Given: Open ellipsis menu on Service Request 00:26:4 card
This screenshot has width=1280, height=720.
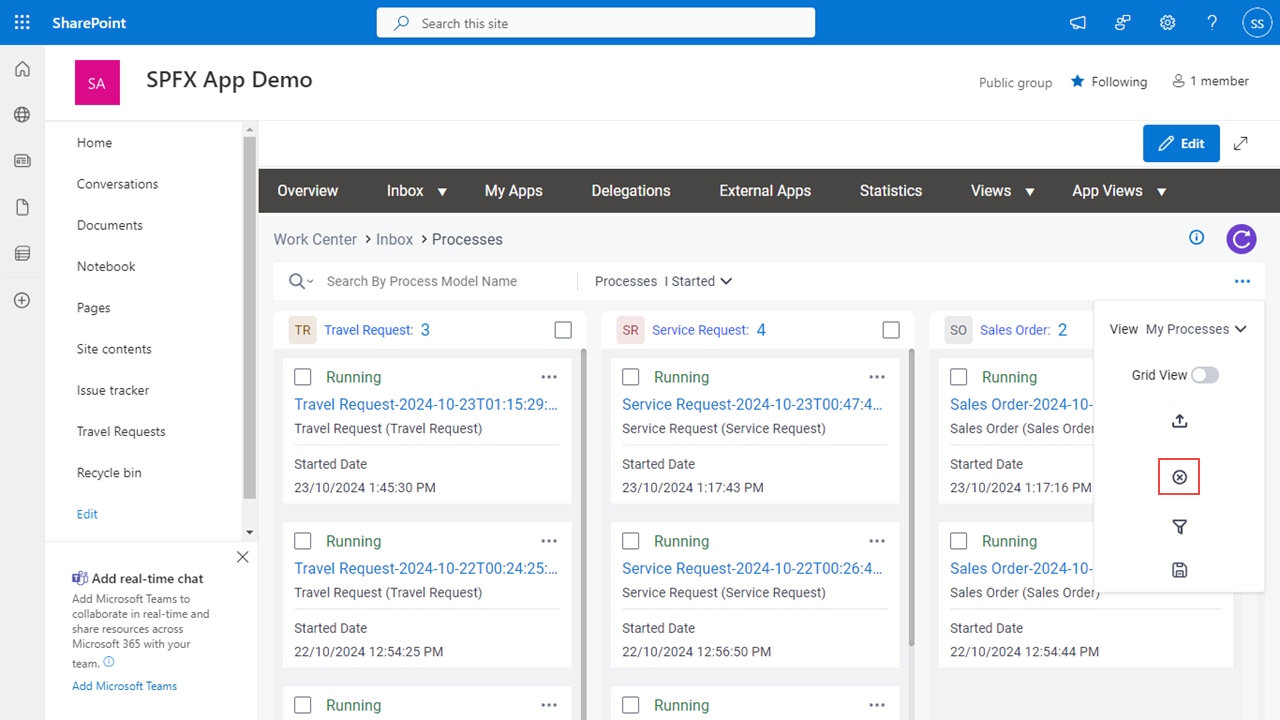Looking at the screenshot, I should 877,541.
